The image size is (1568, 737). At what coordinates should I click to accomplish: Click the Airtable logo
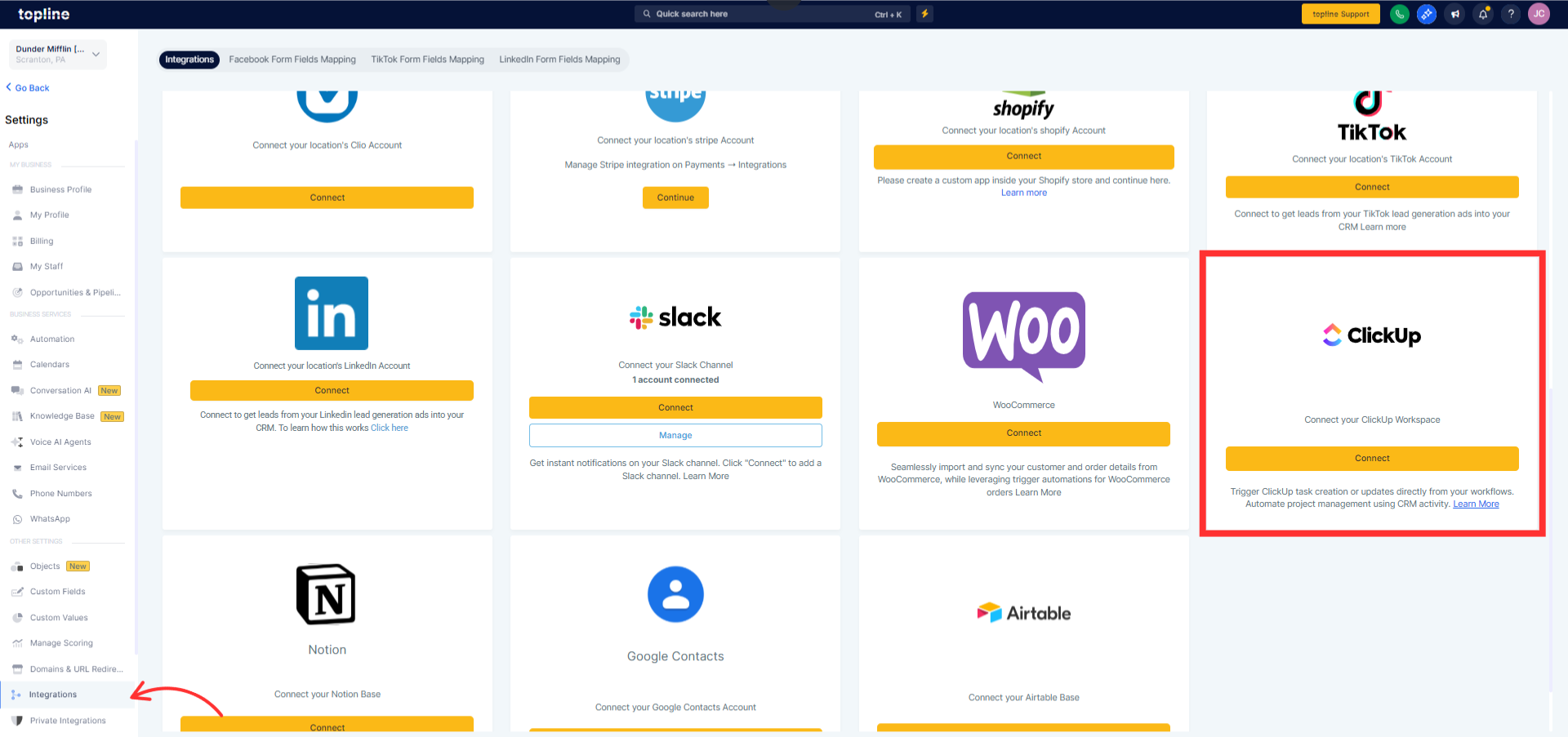(1024, 613)
